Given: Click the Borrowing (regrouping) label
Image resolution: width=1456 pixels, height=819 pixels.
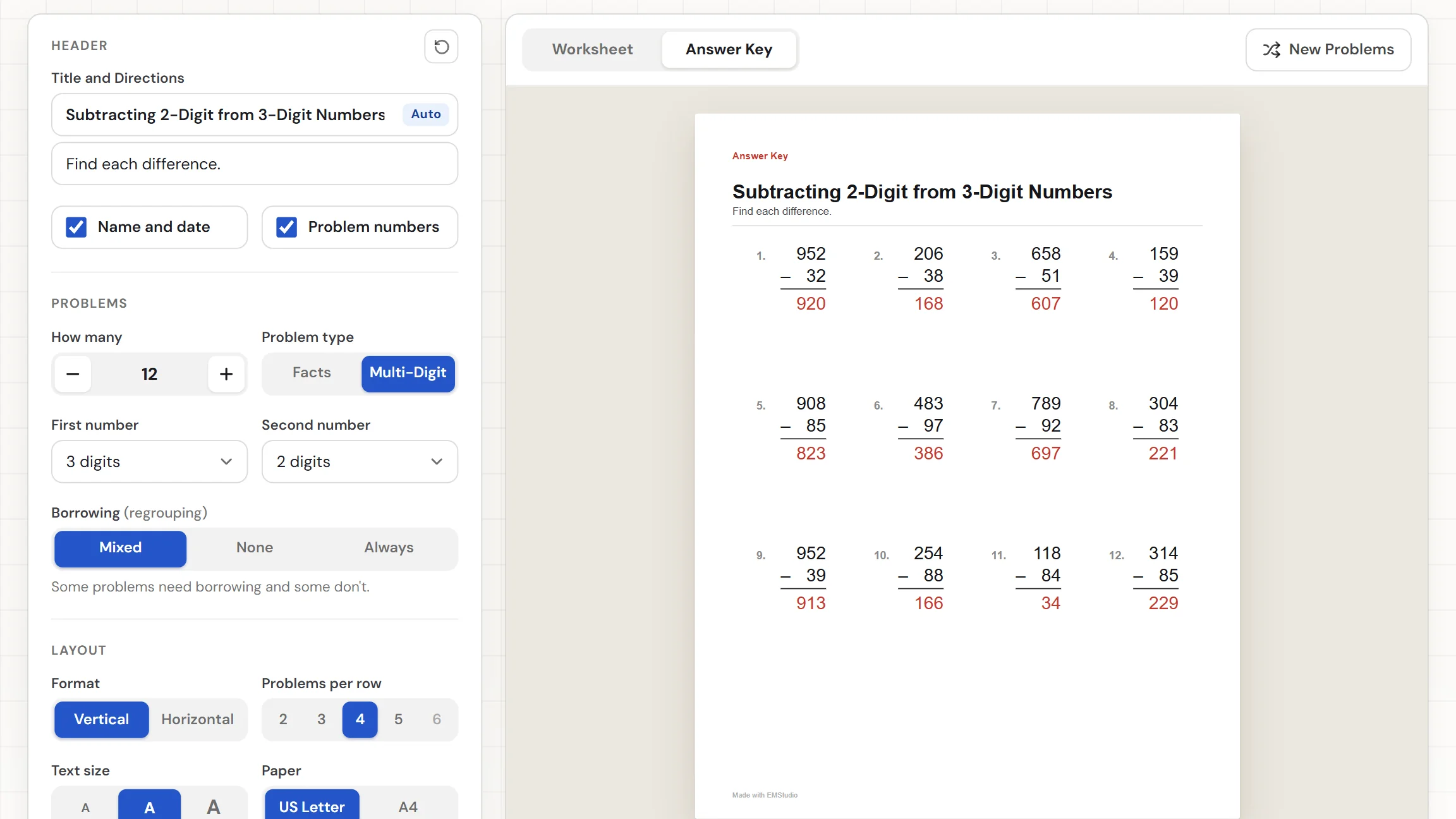Looking at the screenshot, I should (130, 513).
